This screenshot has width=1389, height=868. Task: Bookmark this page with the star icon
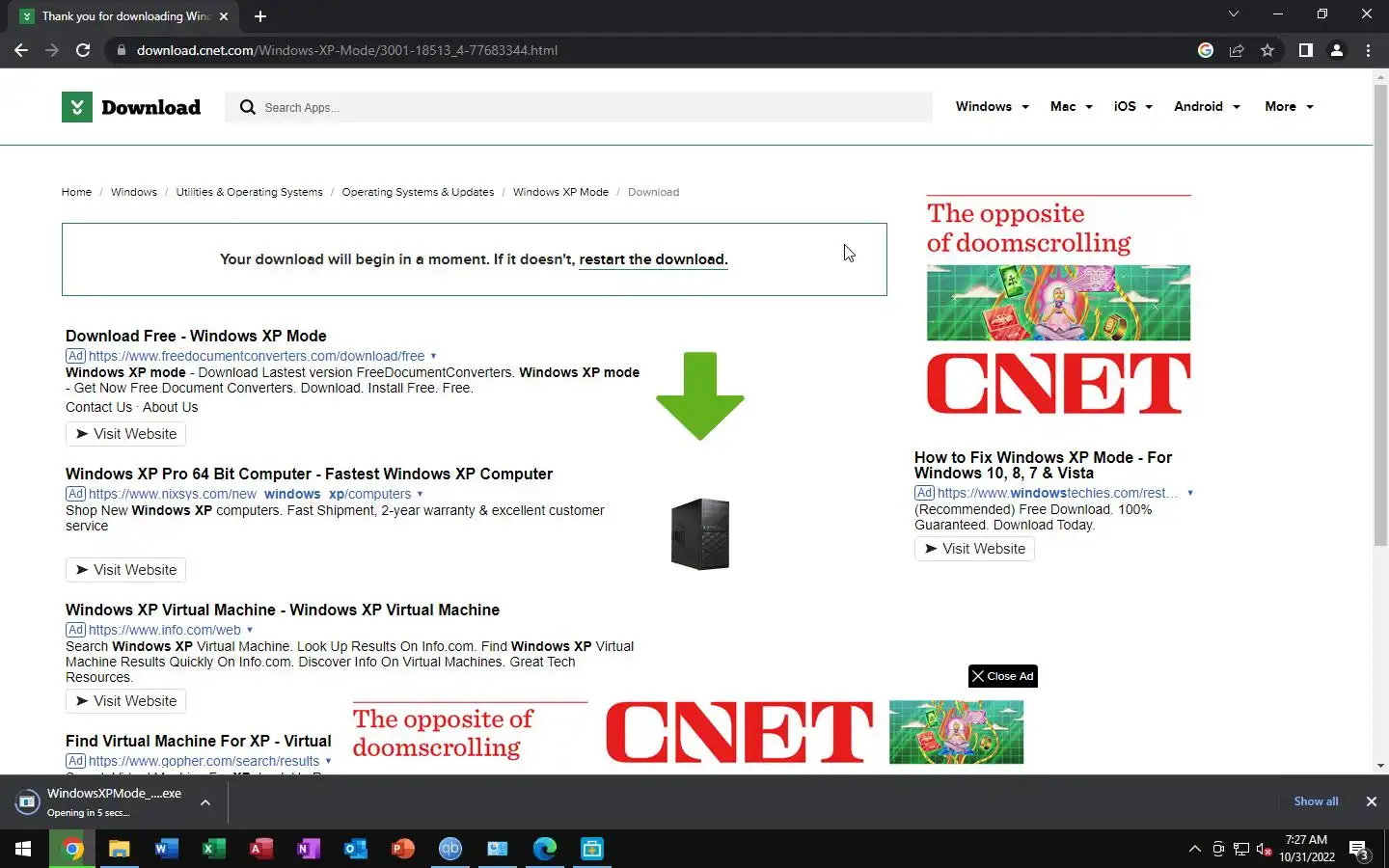tap(1267, 50)
